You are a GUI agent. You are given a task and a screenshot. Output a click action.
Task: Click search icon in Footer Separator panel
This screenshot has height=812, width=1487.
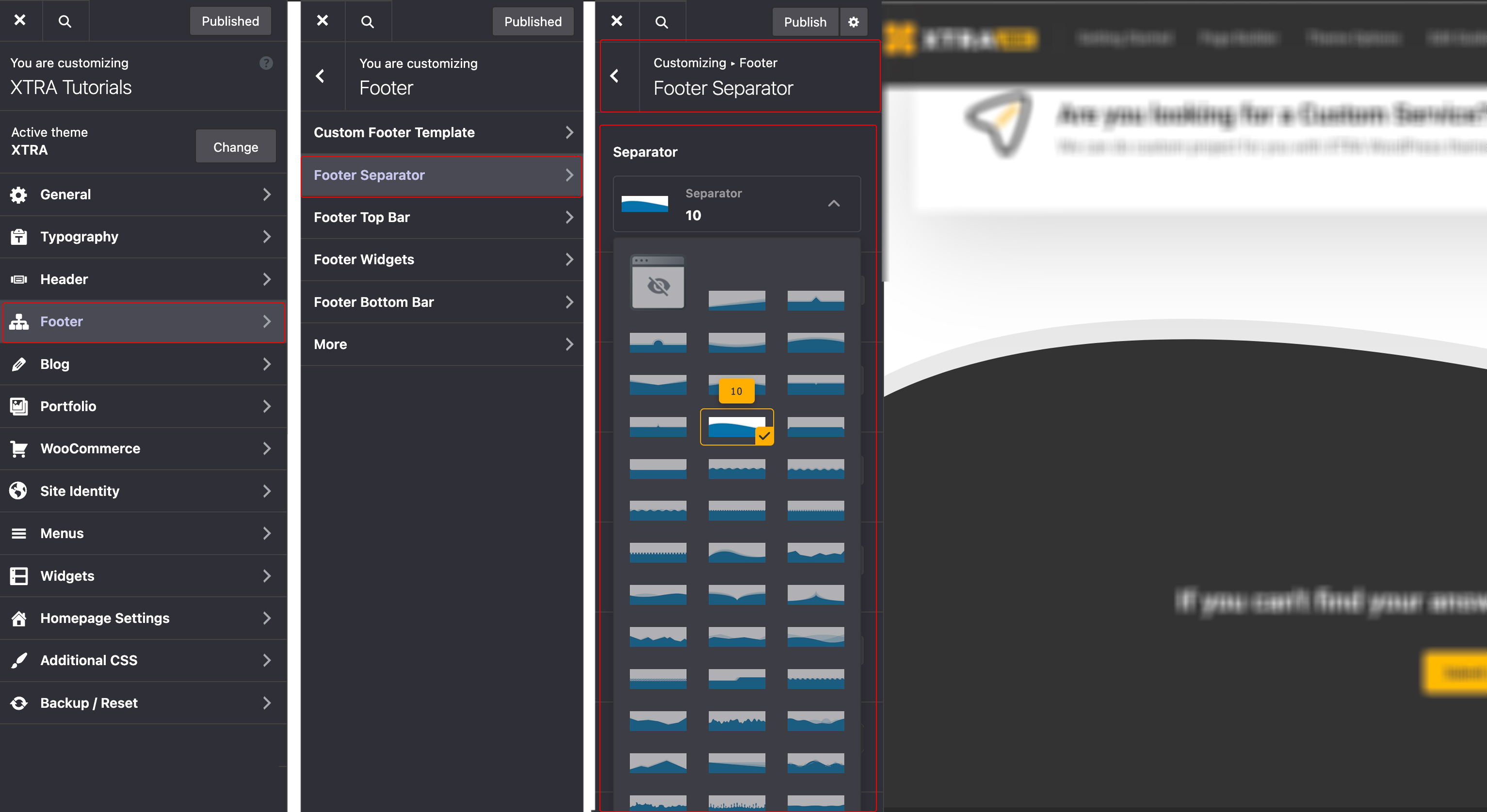click(662, 22)
